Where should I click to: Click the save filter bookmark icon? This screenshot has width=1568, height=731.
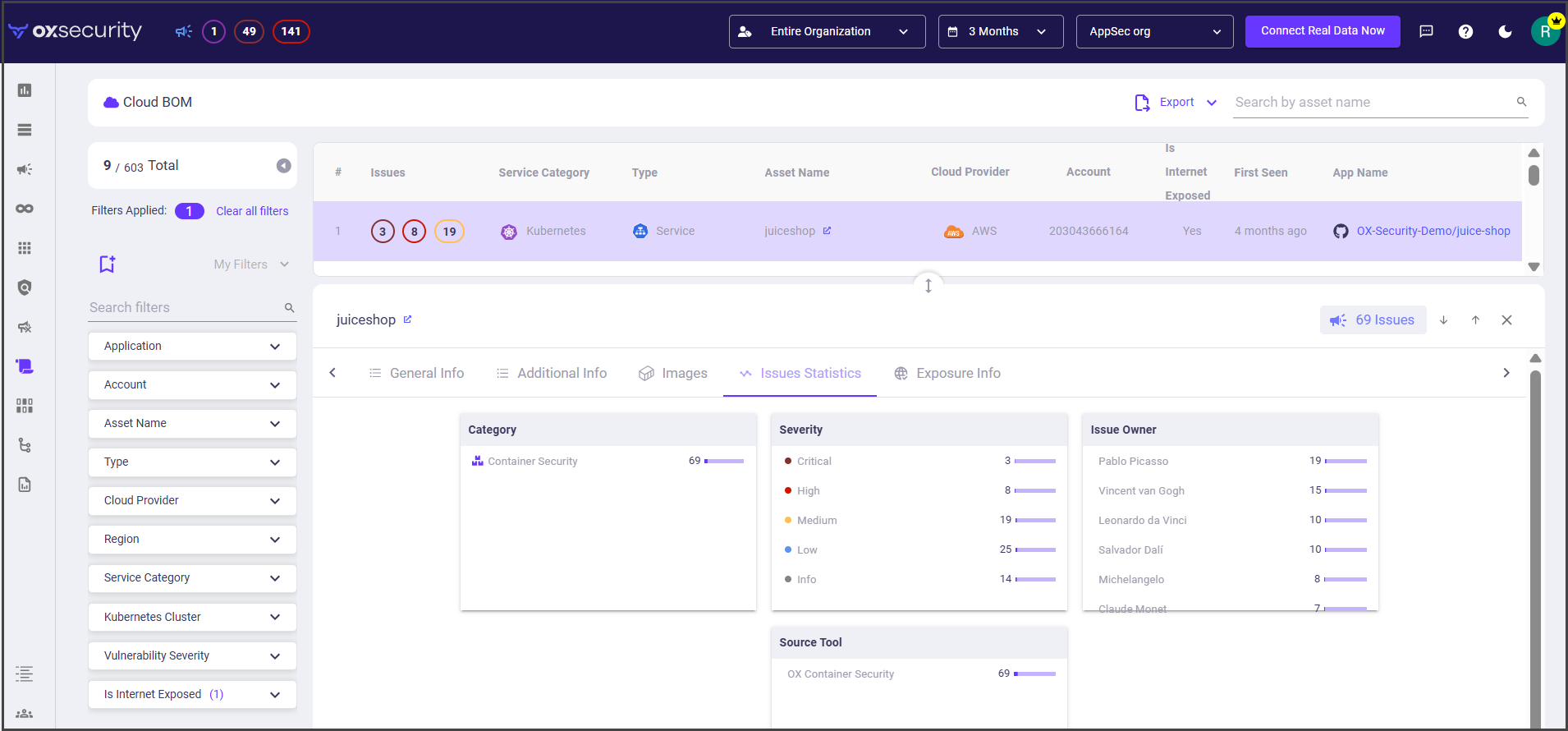[108, 264]
